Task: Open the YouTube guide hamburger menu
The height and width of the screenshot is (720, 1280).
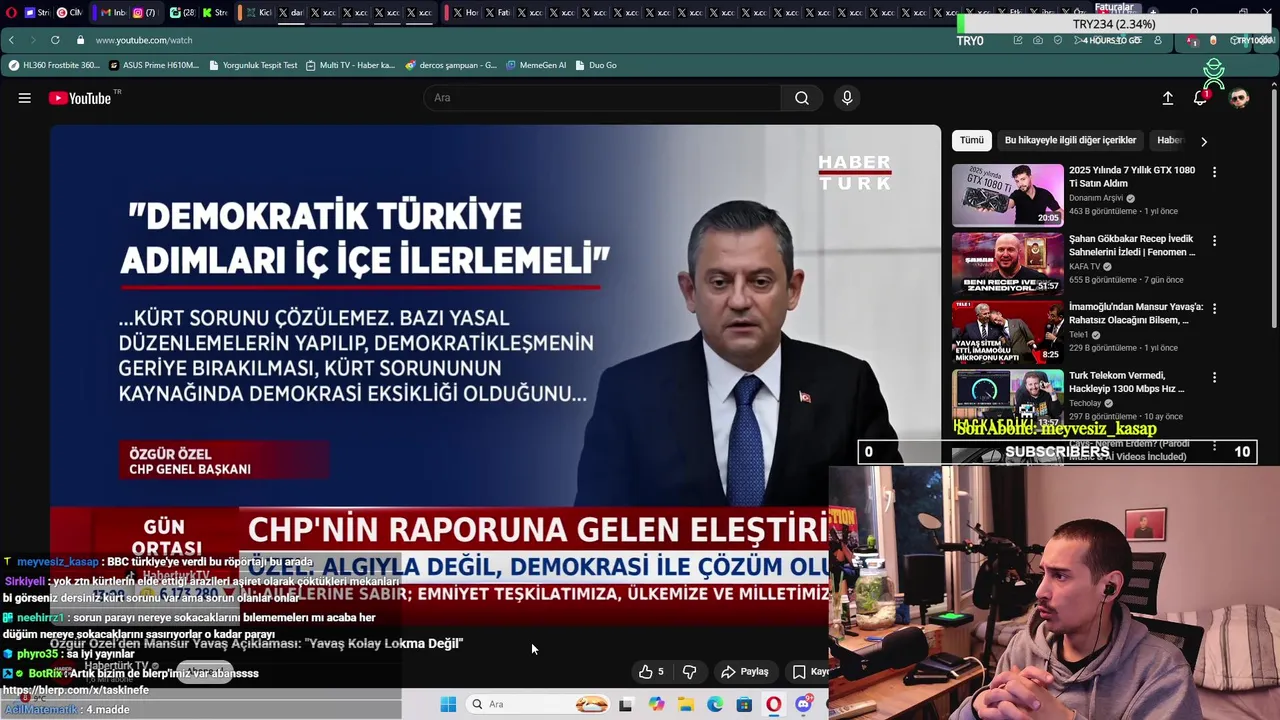Action: pyautogui.click(x=24, y=98)
